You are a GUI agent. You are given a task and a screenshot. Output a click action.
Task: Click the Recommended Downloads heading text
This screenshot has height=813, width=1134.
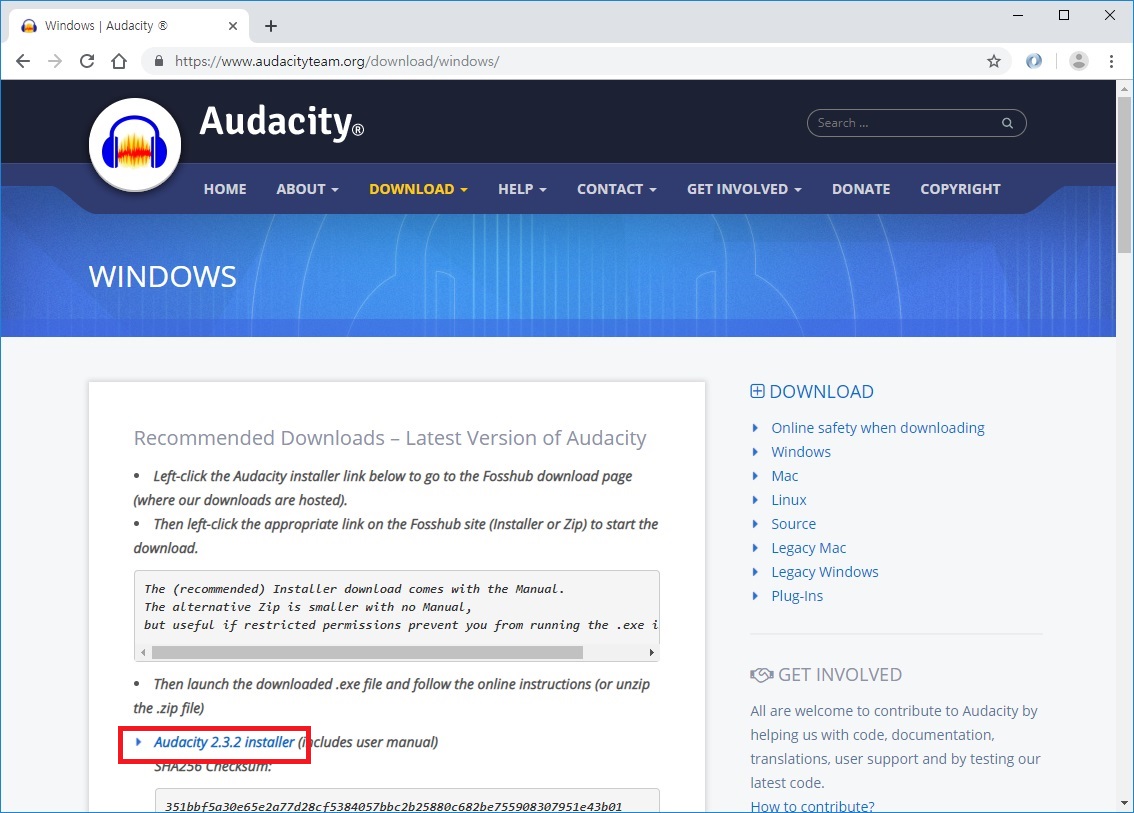(390, 438)
